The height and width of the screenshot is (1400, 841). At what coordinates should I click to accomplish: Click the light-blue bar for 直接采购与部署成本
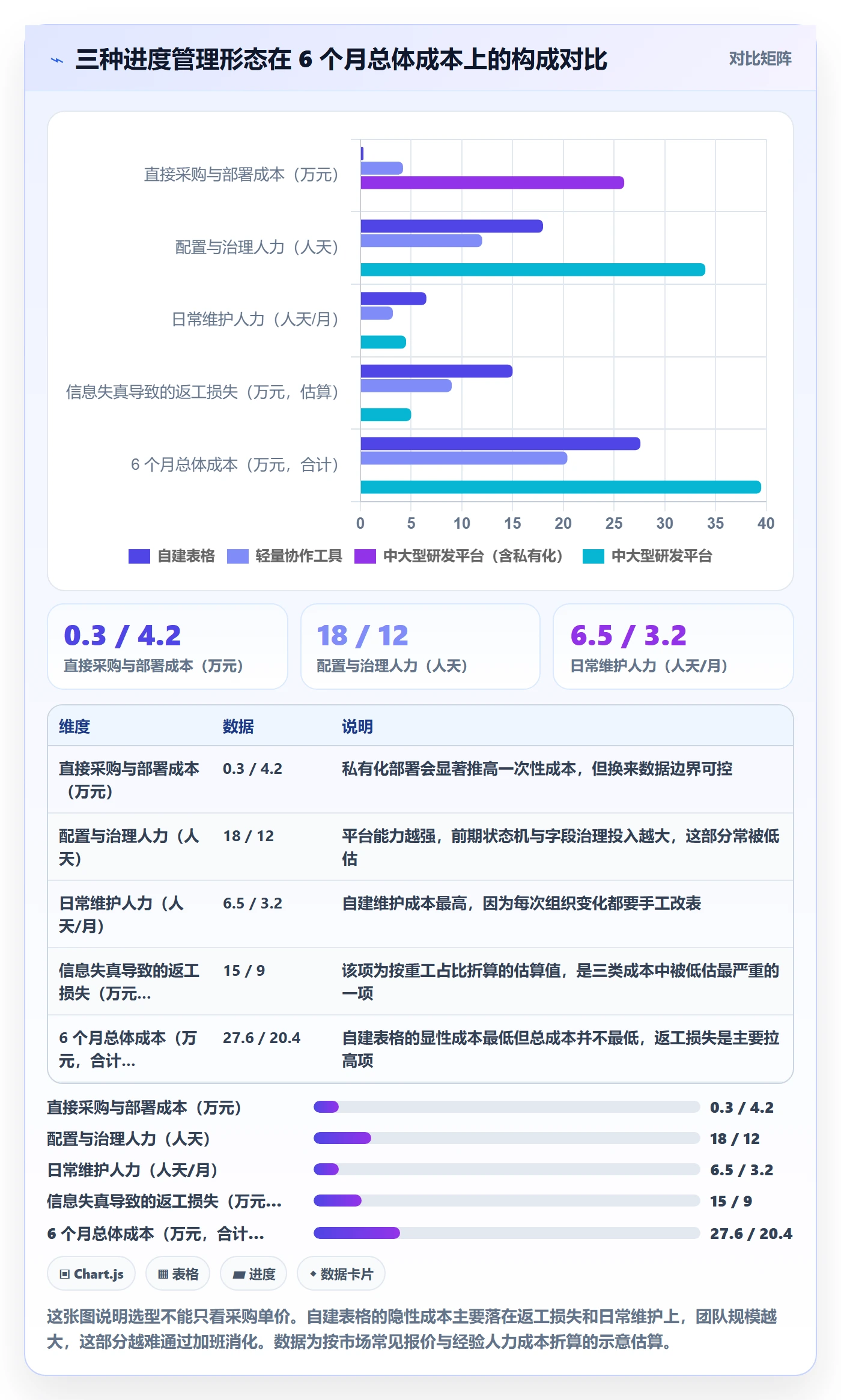click(x=382, y=168)
